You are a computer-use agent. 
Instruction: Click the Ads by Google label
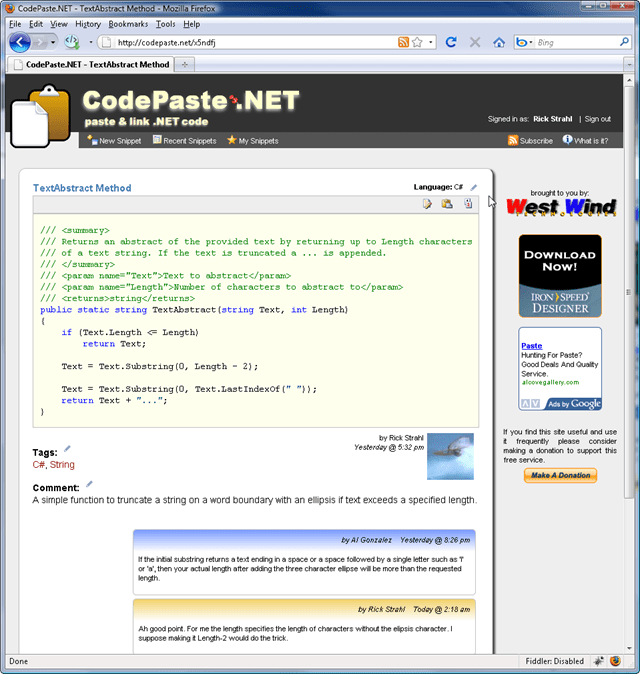click(574, 404)
